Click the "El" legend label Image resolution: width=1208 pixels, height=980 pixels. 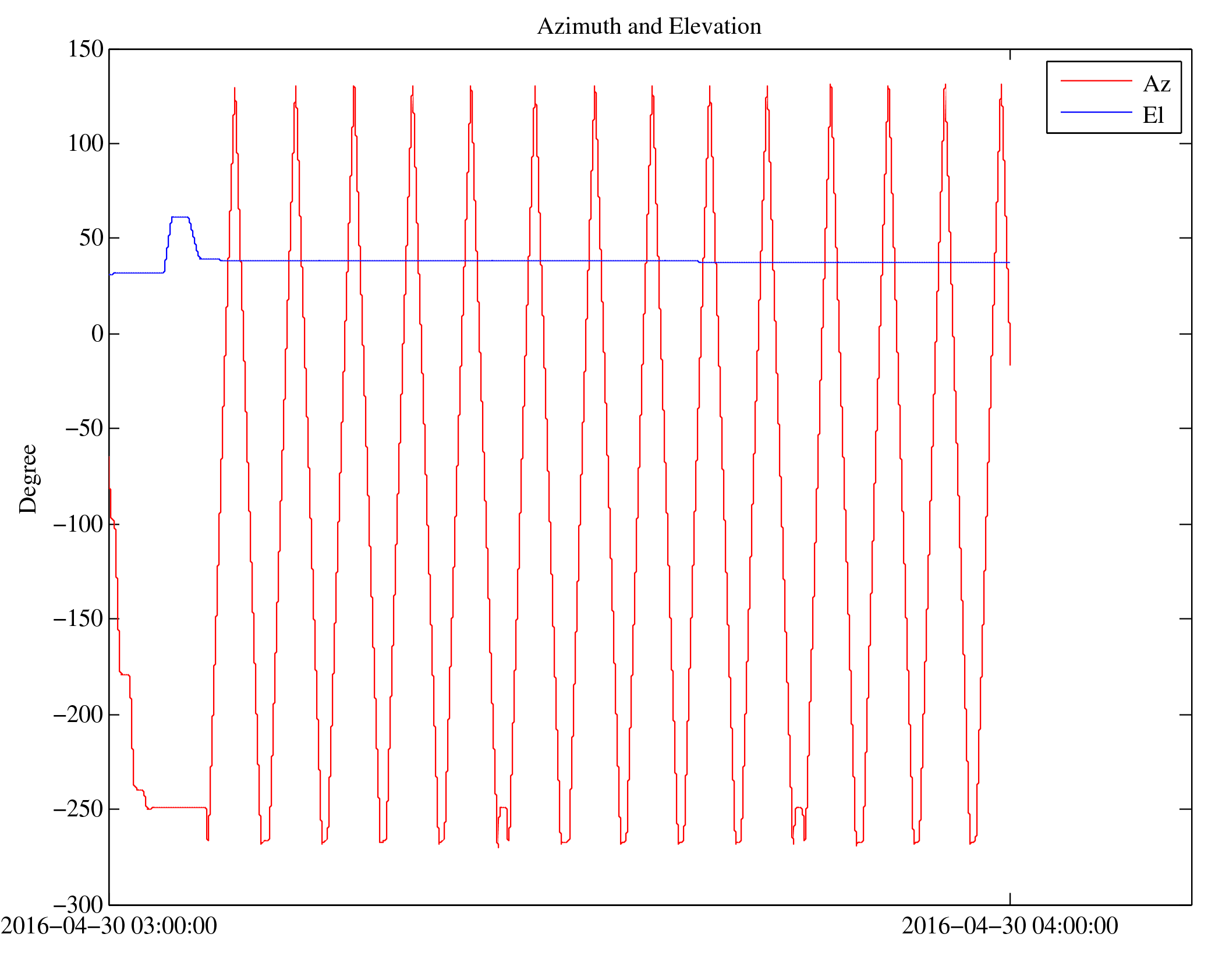(x=1153, y=115)
